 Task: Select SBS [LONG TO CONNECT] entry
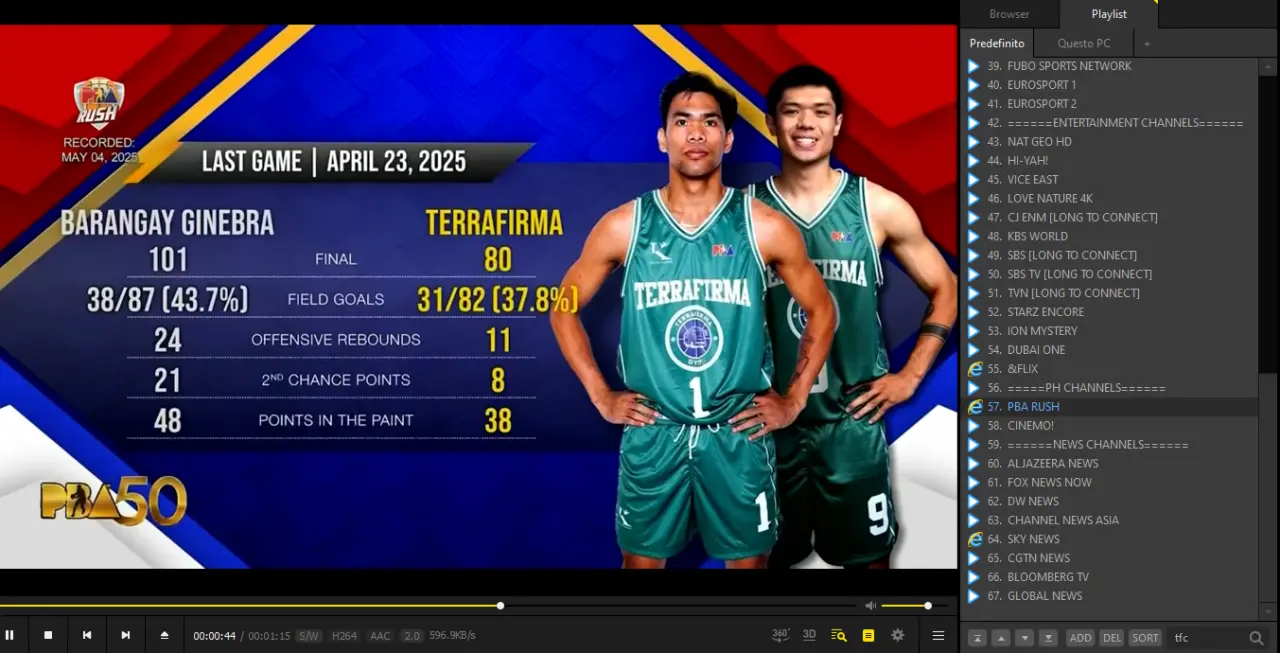point(1110,255)
